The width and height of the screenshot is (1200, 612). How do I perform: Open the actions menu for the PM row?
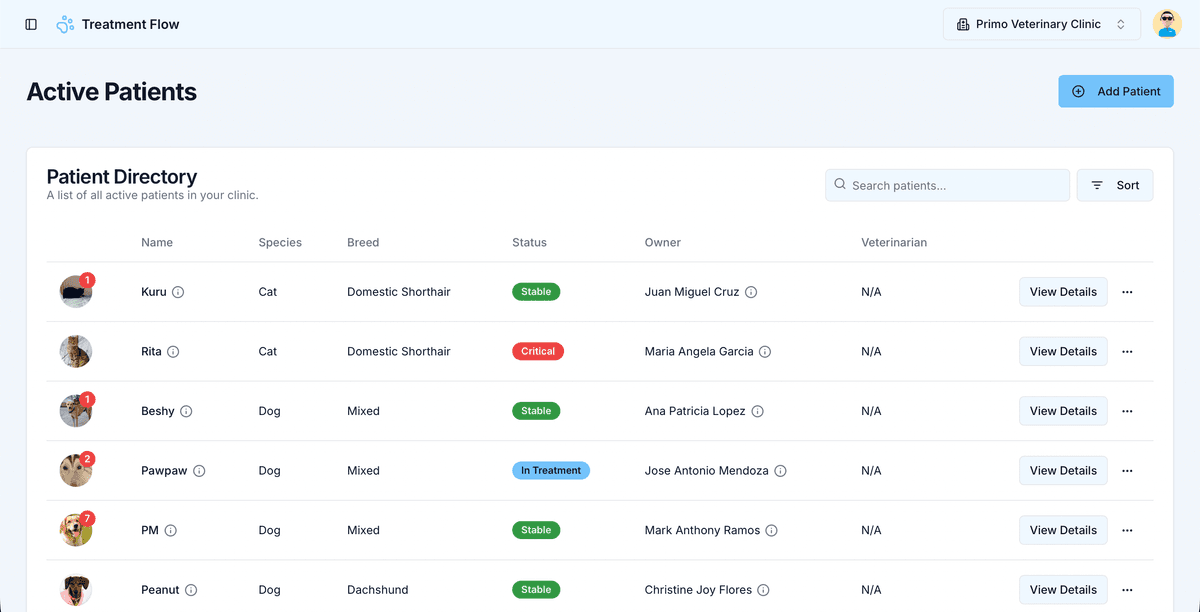click(x=1127, y=530)
